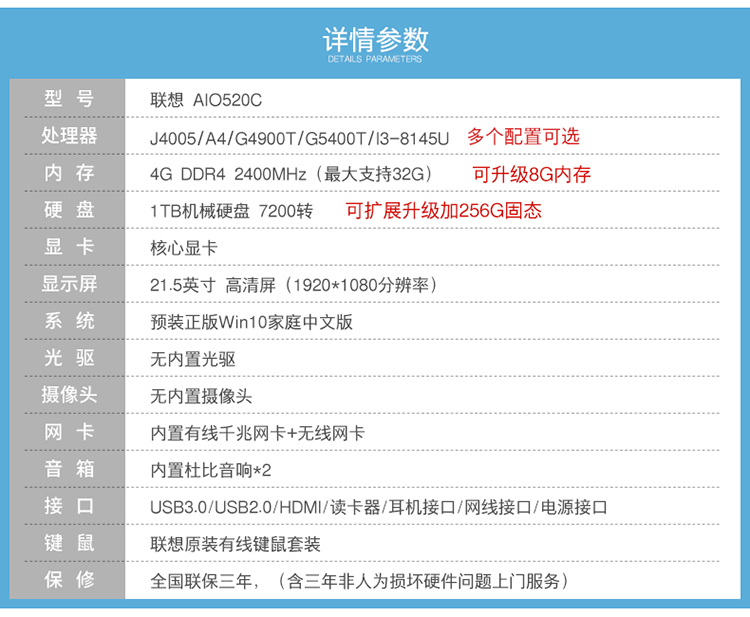Select the 光驱 row label

pyautogui.click(x=69, y=358)
